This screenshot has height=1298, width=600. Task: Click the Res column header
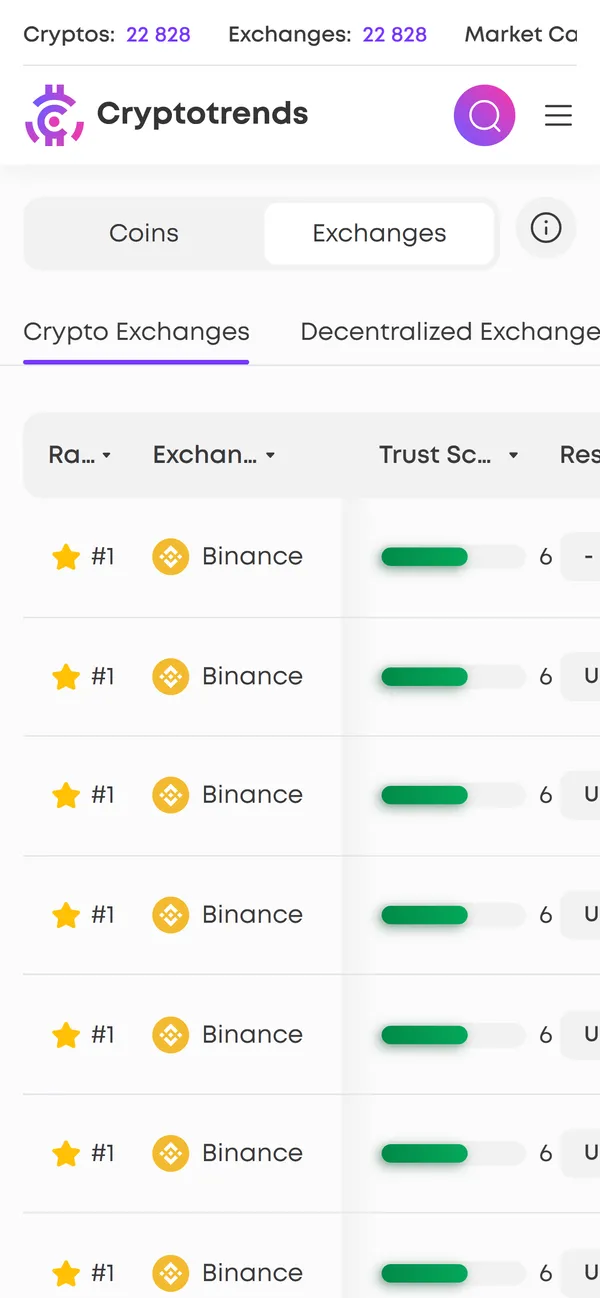click(579, 455)
